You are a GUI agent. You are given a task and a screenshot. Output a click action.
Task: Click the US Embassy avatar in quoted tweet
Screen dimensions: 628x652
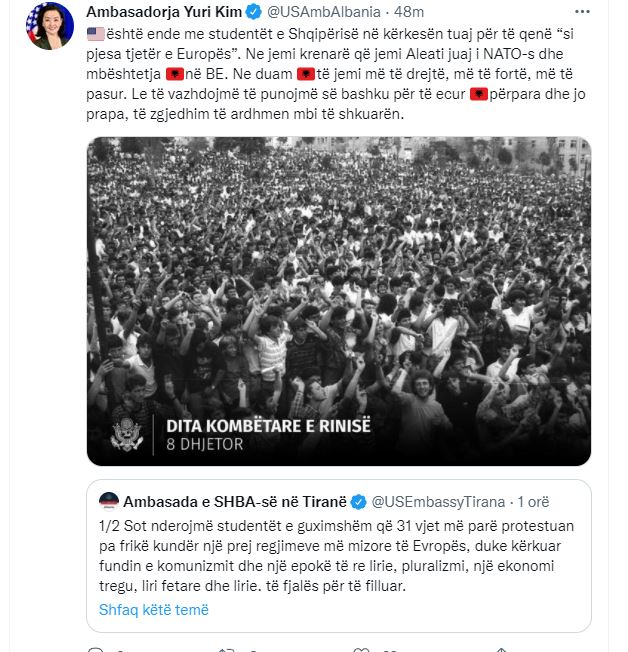click(109, 499)
